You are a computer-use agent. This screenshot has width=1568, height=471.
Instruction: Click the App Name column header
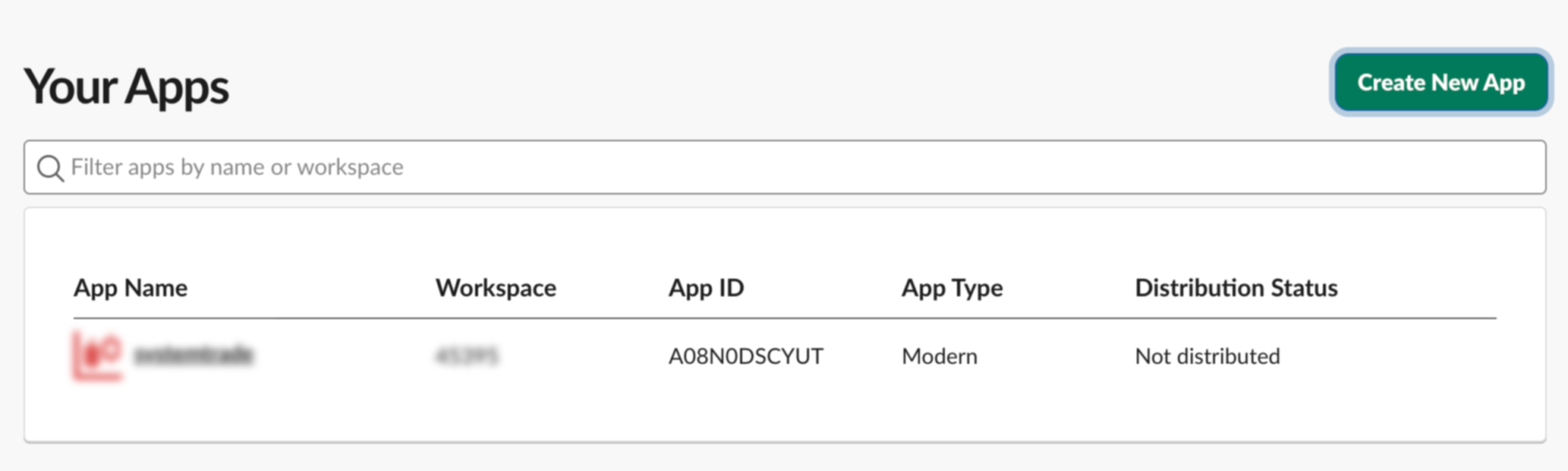(x=131, y=288)
